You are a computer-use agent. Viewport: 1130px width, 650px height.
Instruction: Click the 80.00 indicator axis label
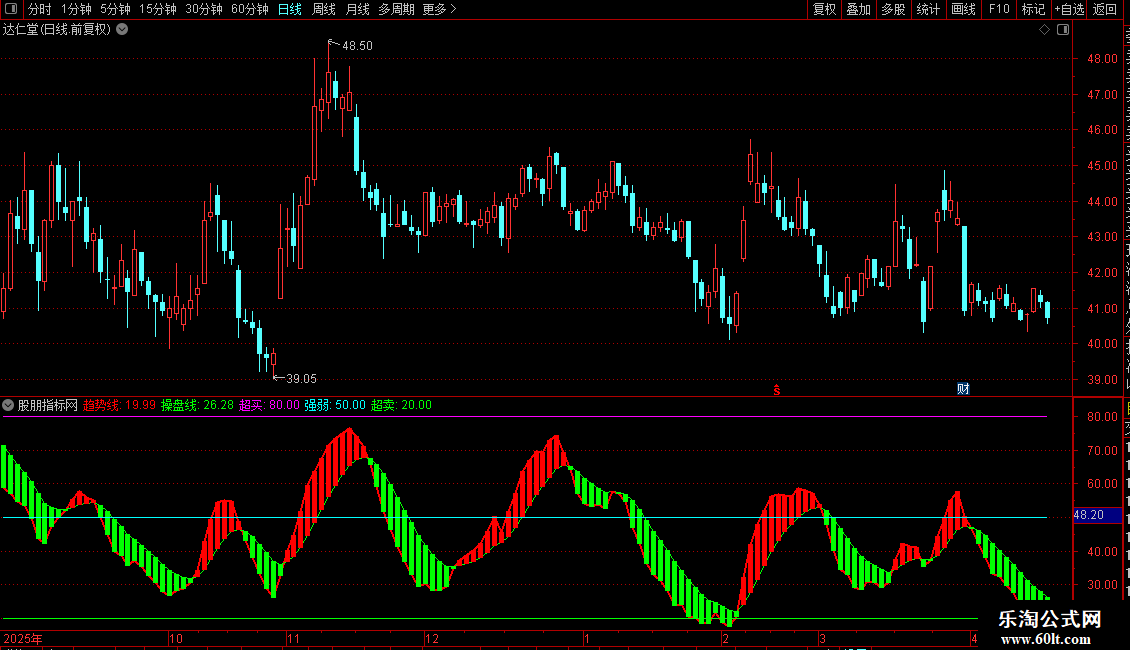coord(1103,417)
